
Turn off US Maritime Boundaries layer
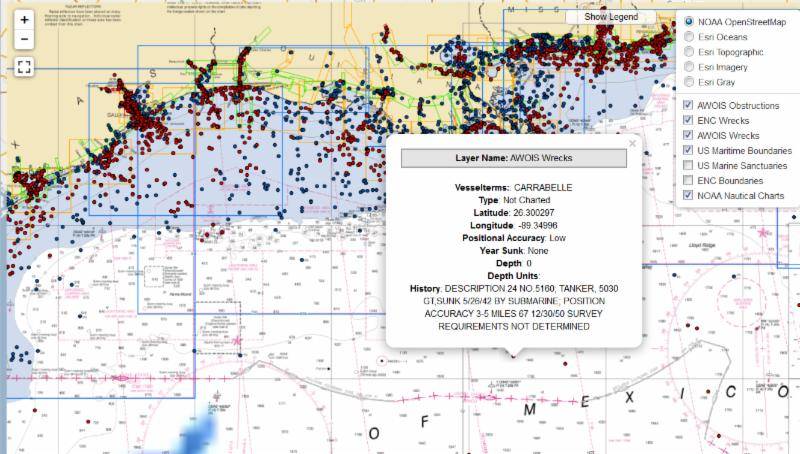click(x=688, y=150)
